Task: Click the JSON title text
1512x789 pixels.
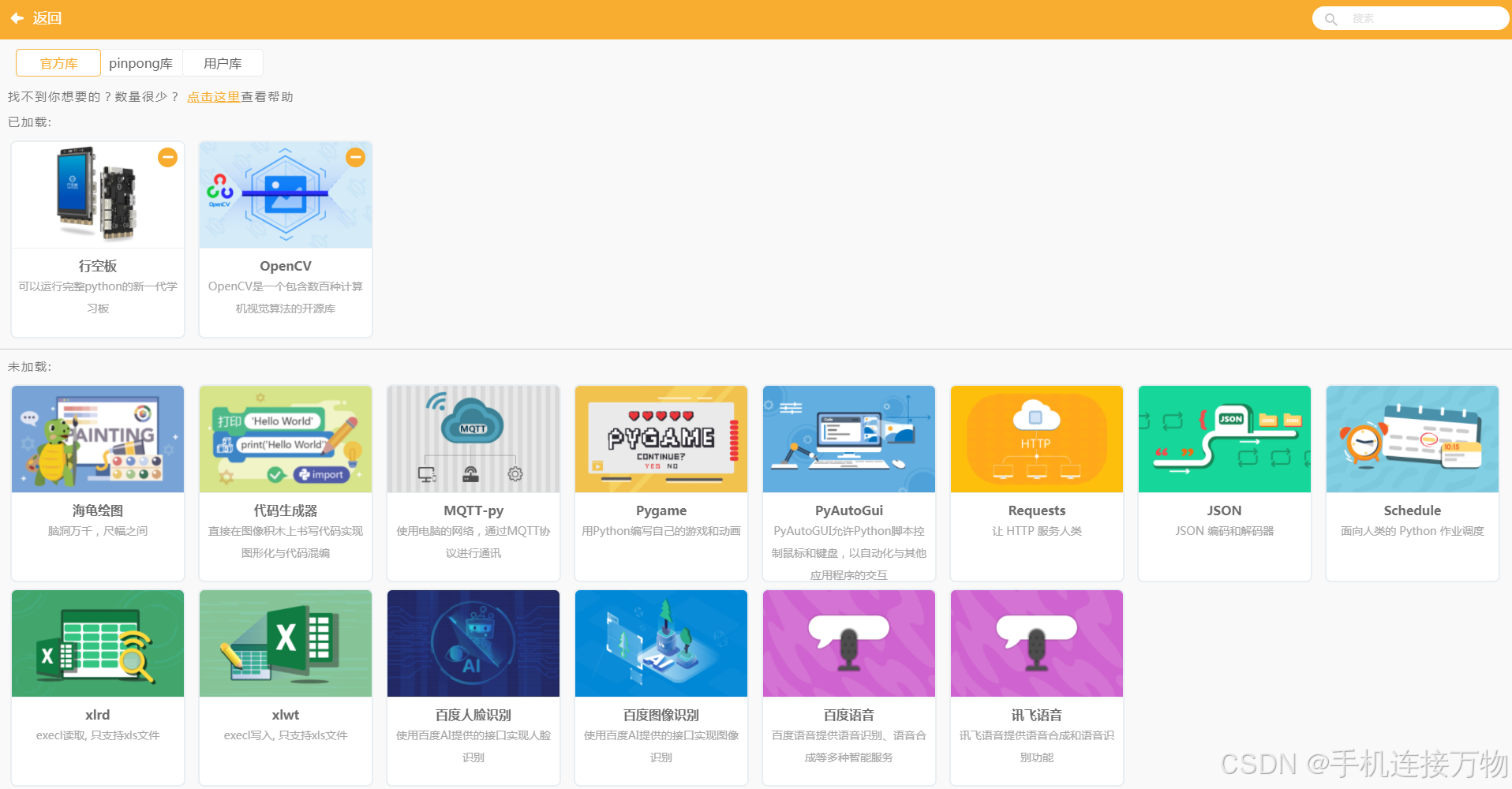Action: tap(1225, 510)
